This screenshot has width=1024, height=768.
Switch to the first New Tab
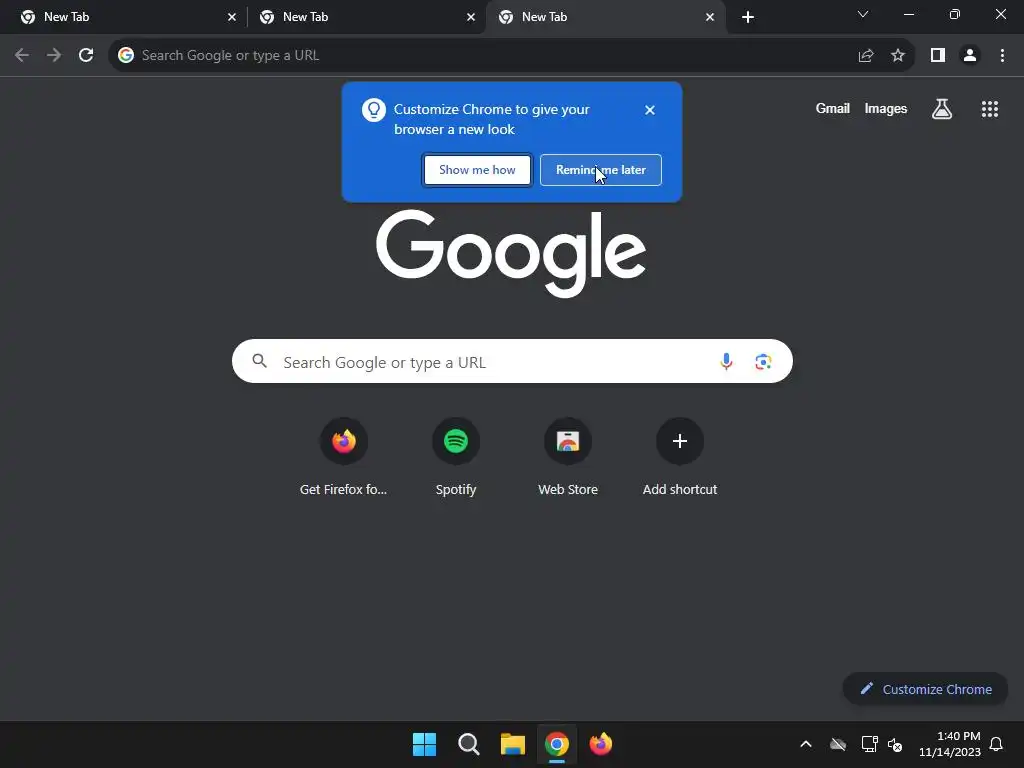pyautogui.click(x=124, y=17)
